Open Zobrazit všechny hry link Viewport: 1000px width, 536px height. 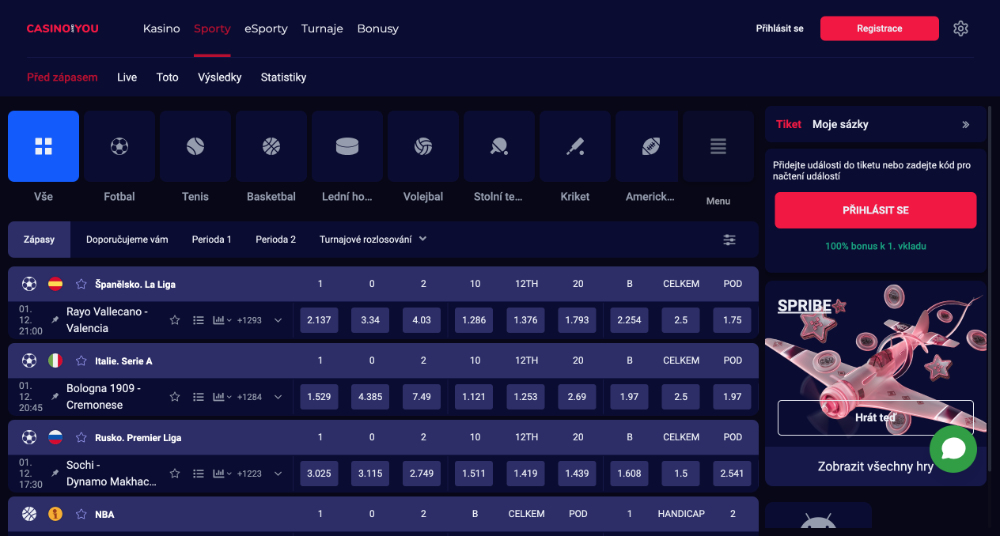click(875, 466)
